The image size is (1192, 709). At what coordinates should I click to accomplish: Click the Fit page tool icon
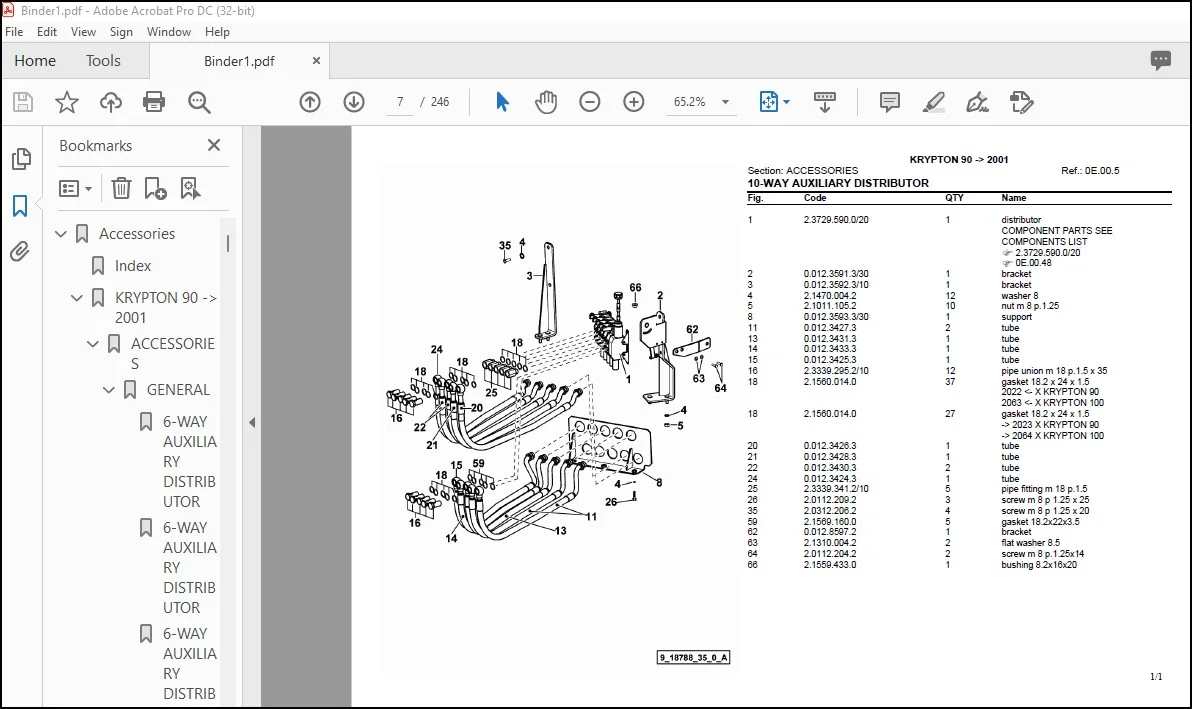(x=769, y=102)
